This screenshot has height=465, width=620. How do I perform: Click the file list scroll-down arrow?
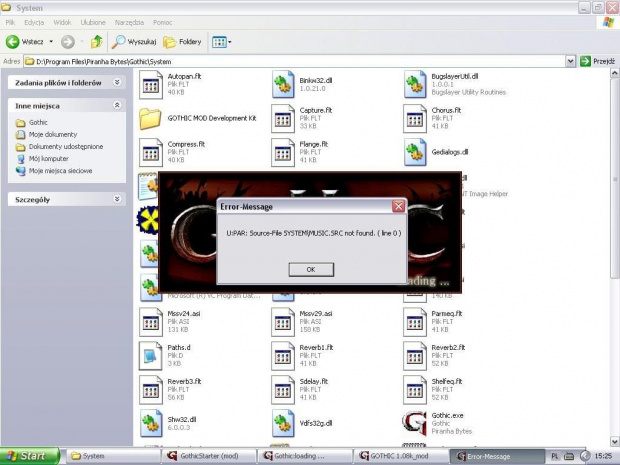(615, 441)
